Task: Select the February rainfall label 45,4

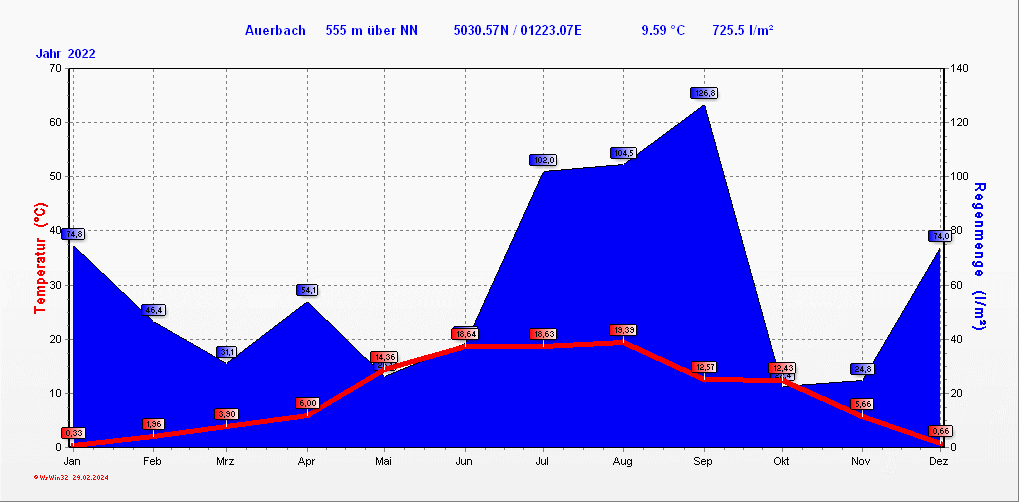Action: point(153,310)
